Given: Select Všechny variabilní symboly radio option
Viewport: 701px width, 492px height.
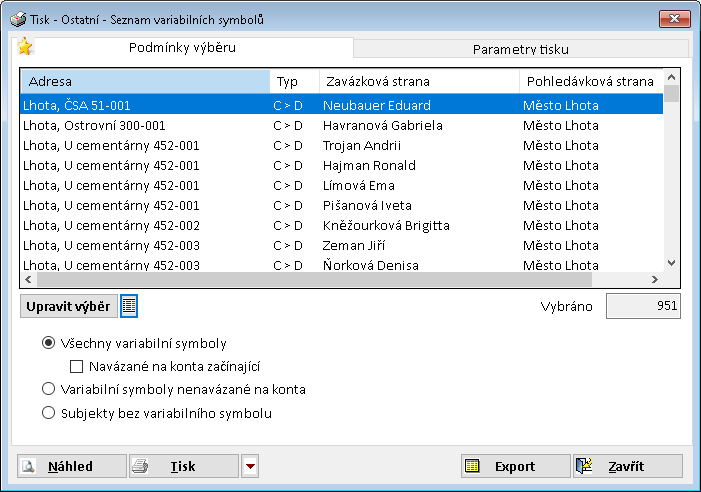Looking at the screenshot, I should 48,343.
